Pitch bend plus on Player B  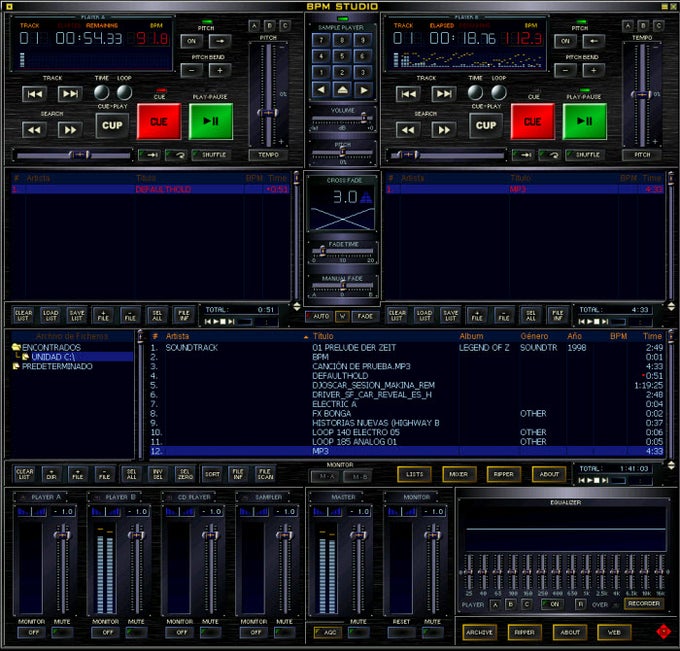(x=594, y=70)
